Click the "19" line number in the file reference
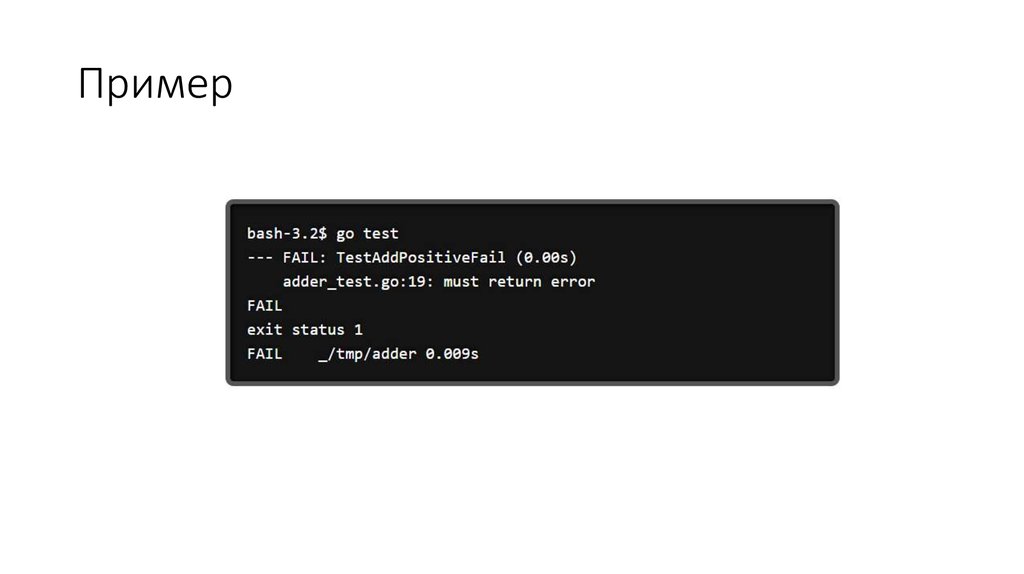The width and height of the screenshot is (1024, 574). (418, 282)
